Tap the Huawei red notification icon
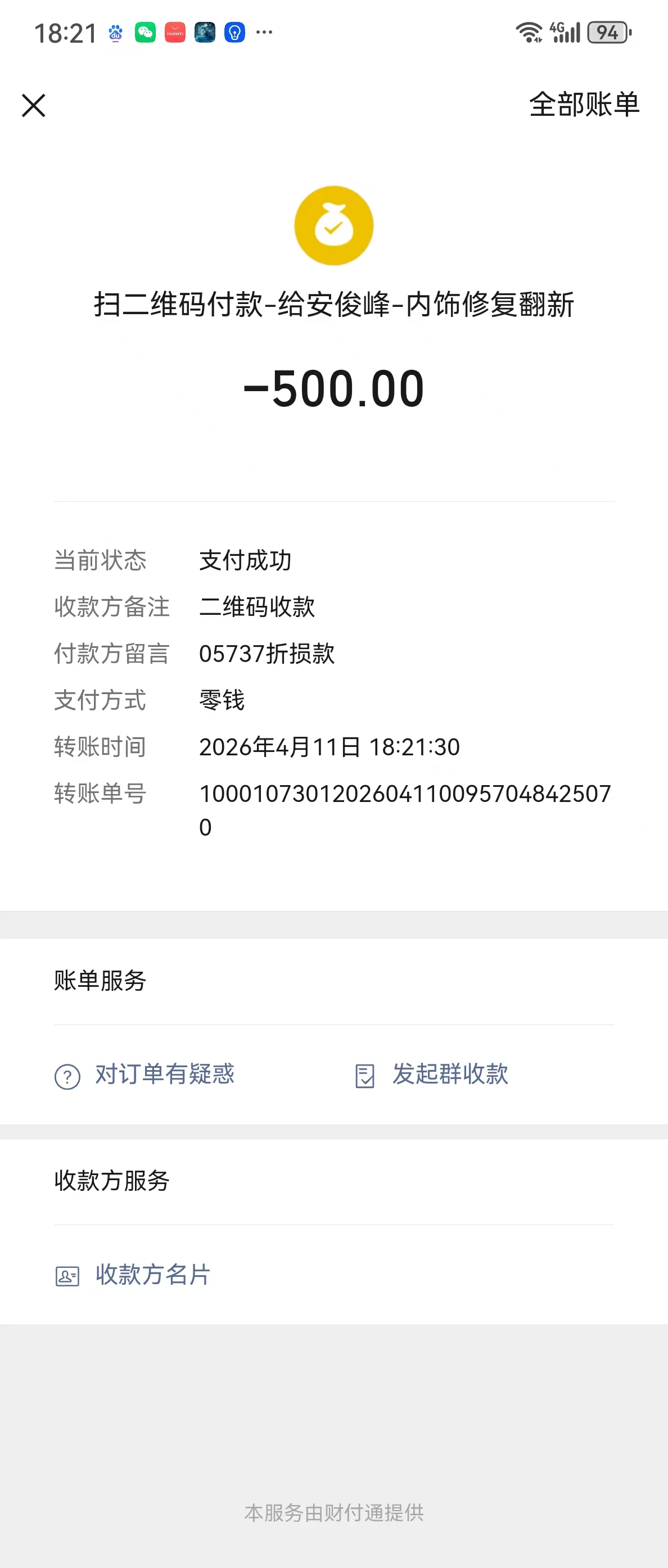668x1568 pixels. click(x=175, y=32)
